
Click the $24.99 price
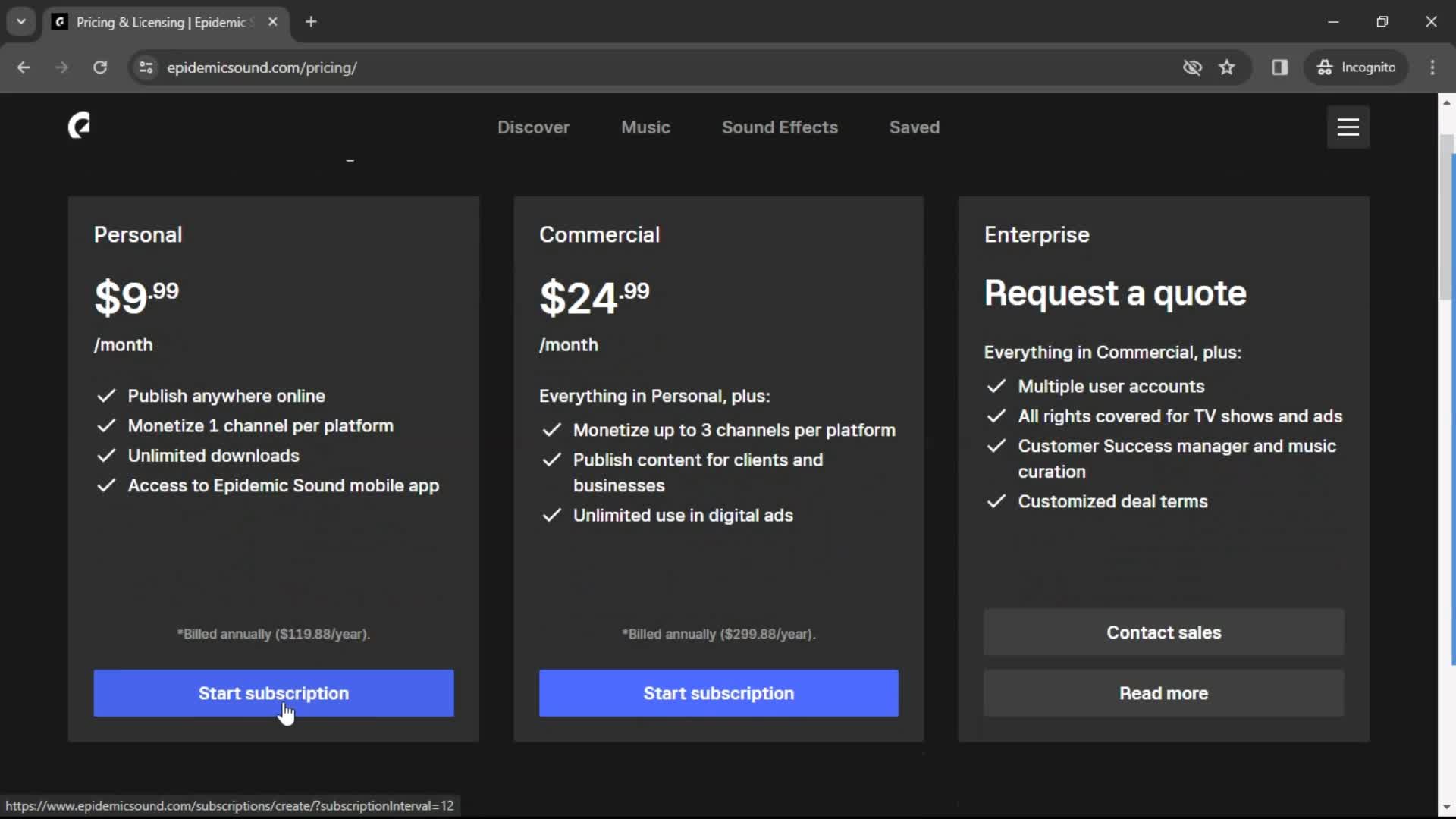[x=595, y=297]
